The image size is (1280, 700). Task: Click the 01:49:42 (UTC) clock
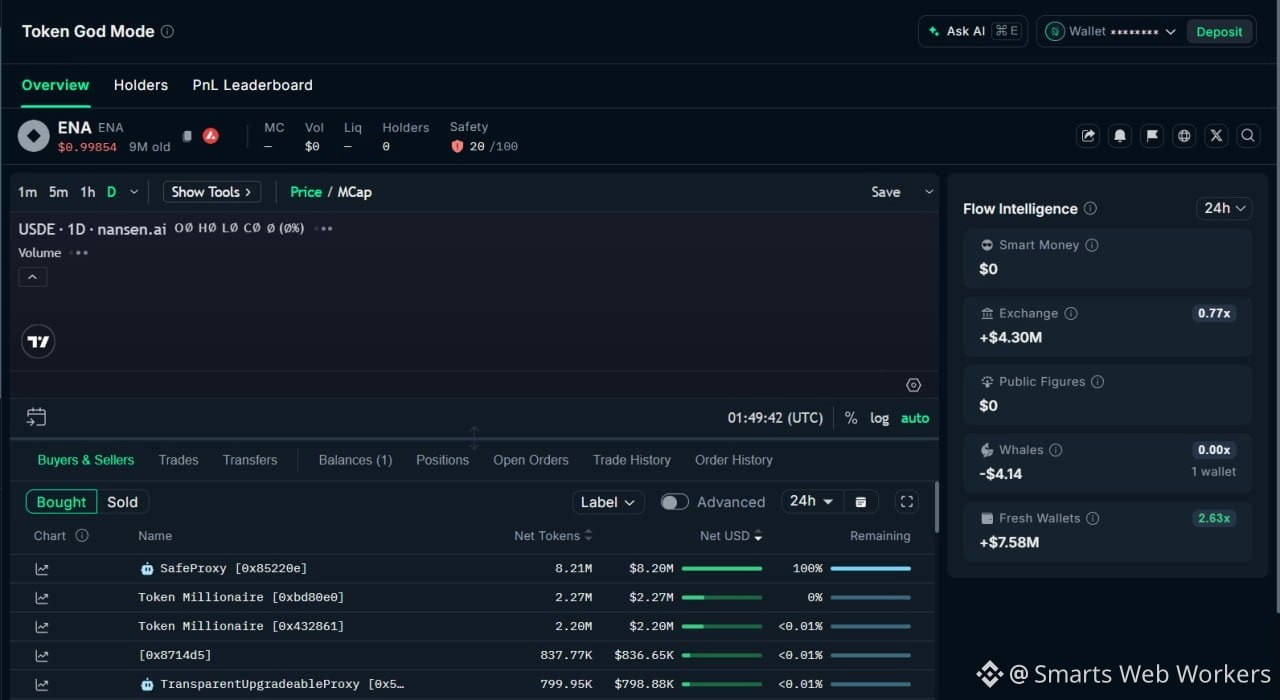(x=775, y=418)
